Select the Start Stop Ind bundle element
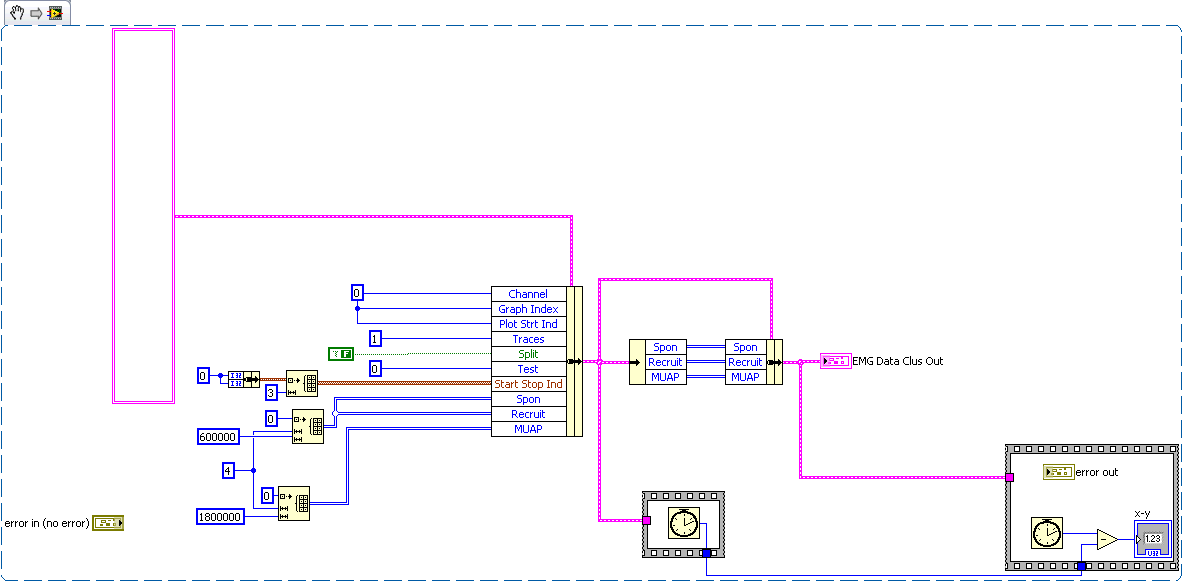Image resolution: width=1183 pixels, height=582 pixels. tap(528, 384)
